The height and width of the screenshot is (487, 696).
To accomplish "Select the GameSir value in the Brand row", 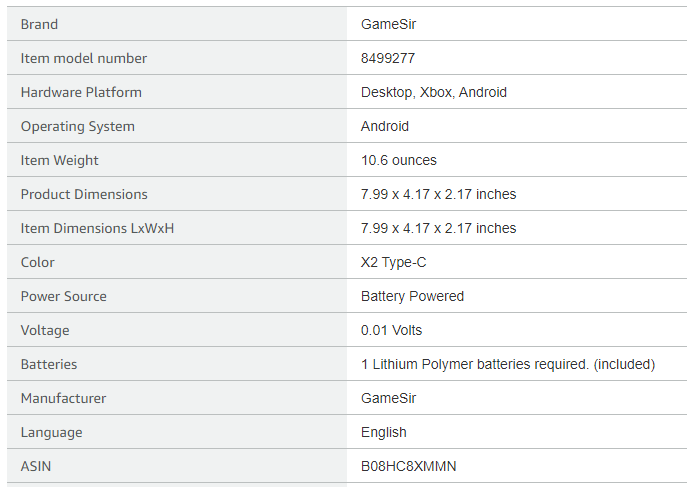I will (x=388, y=24).
